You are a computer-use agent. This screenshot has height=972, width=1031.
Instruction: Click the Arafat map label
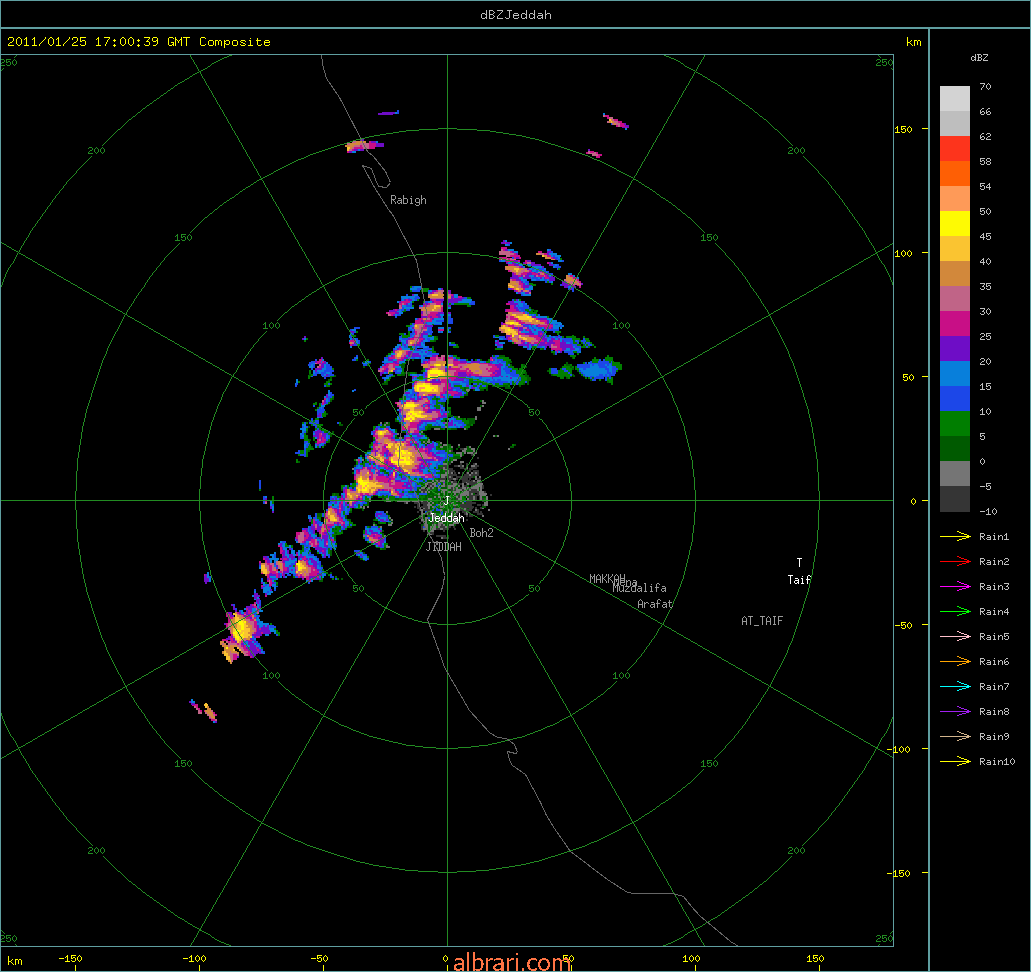tap(655, 604)
